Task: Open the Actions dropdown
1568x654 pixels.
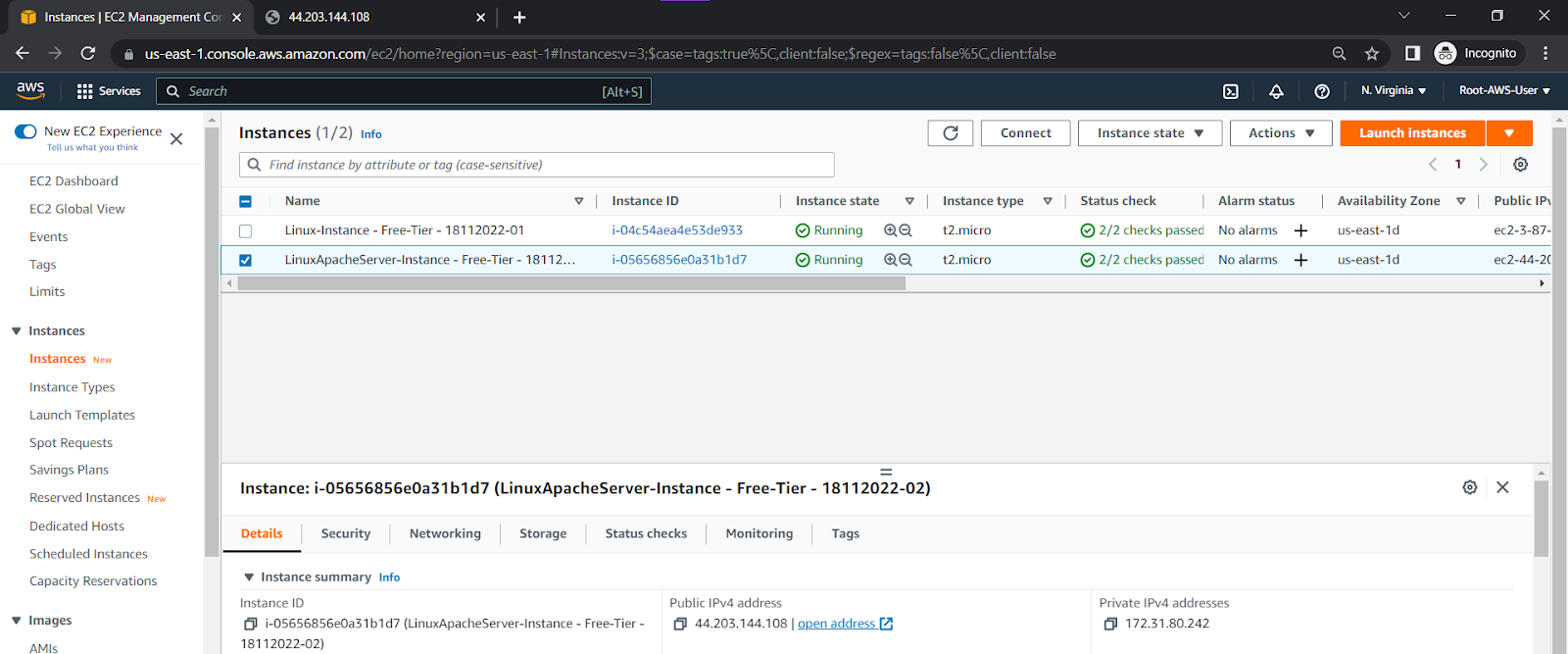Action: 1281,133
